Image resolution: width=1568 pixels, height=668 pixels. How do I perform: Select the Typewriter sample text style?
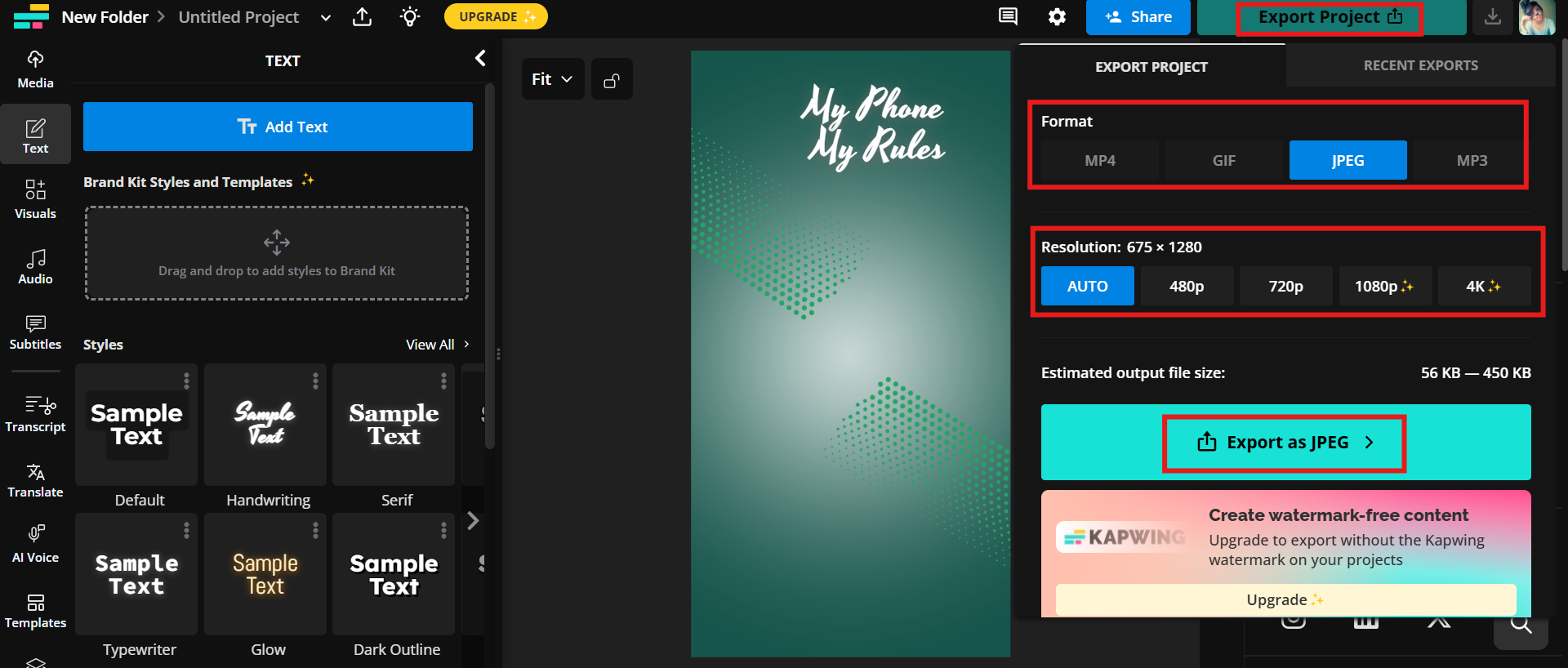click(x=136, y=574)
